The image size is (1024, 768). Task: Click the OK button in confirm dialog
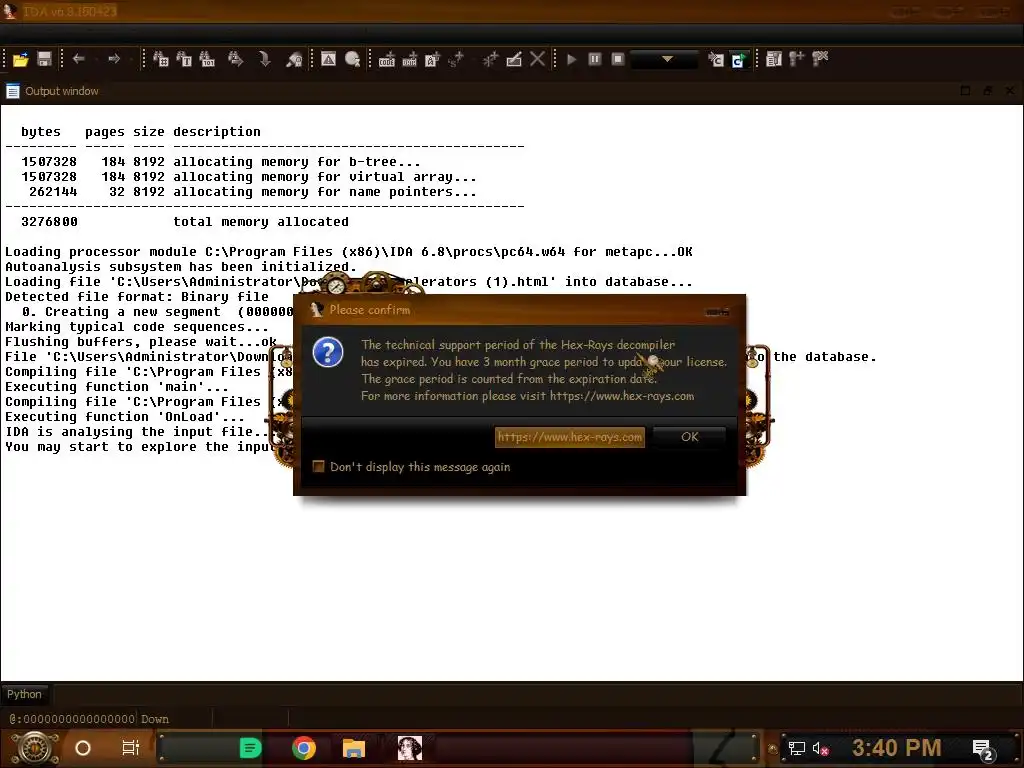pos(690,437)
